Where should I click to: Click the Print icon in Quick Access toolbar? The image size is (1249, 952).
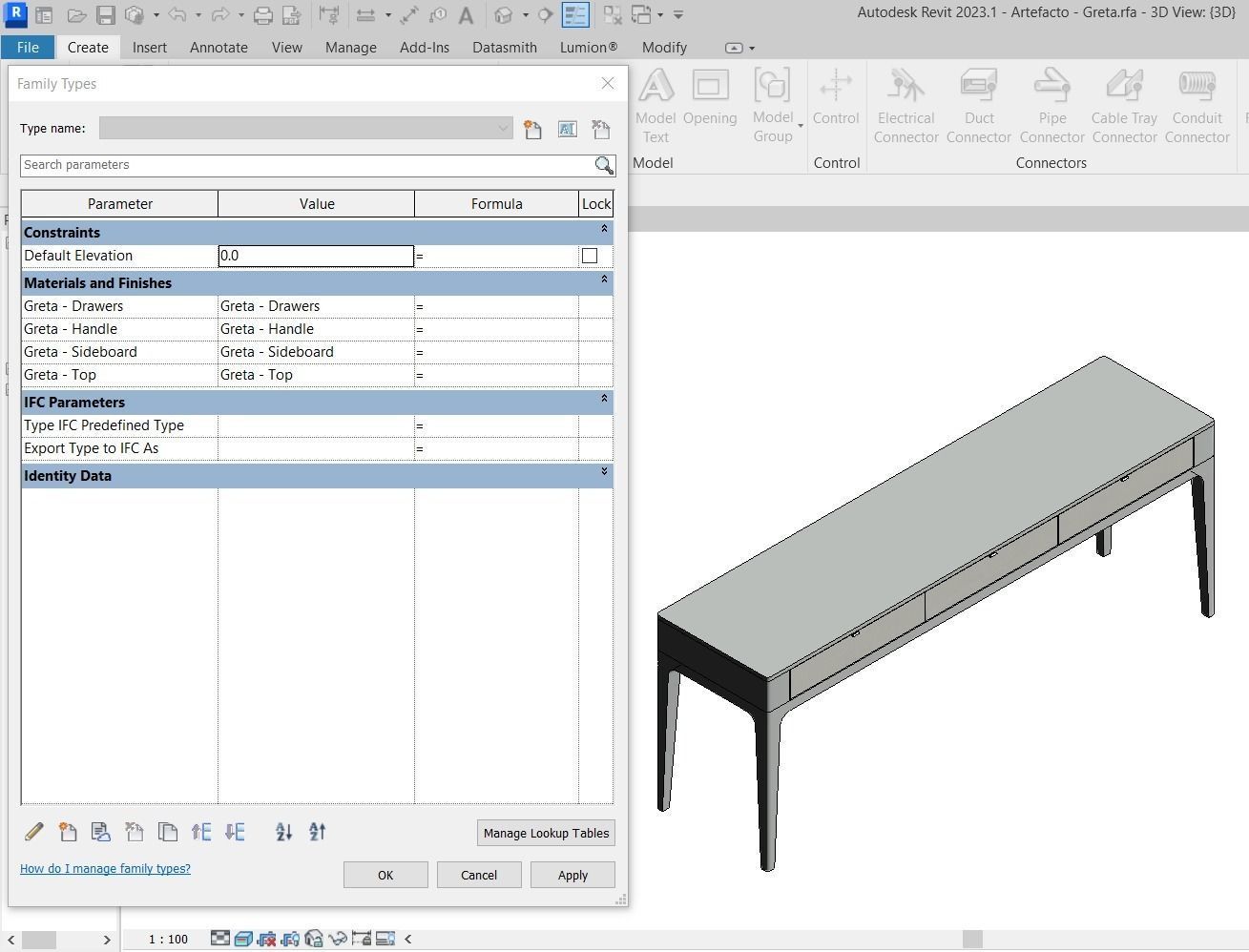(x=263, y=15)
